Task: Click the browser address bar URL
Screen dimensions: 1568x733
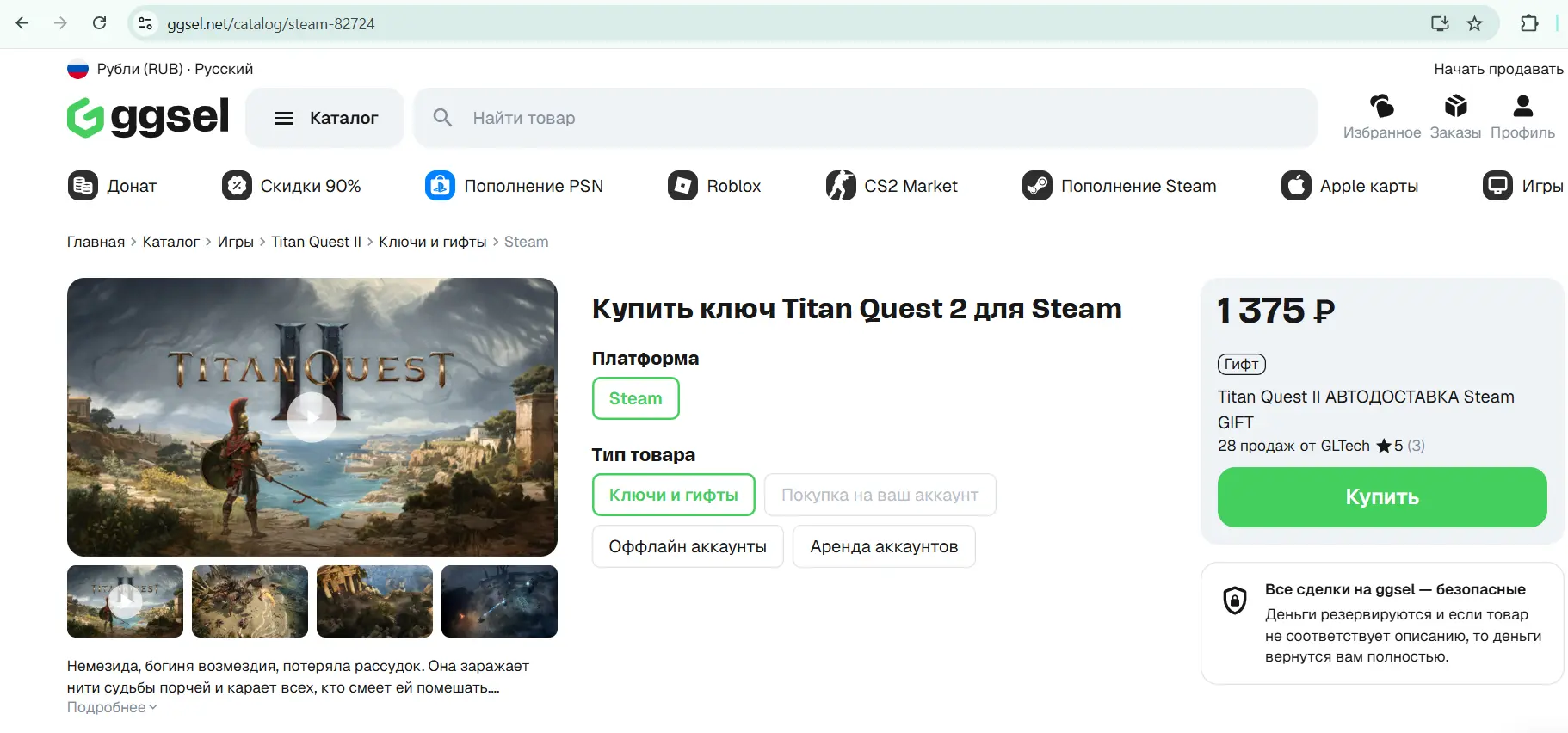Action: pyautogui.click(x=271, y=24)
